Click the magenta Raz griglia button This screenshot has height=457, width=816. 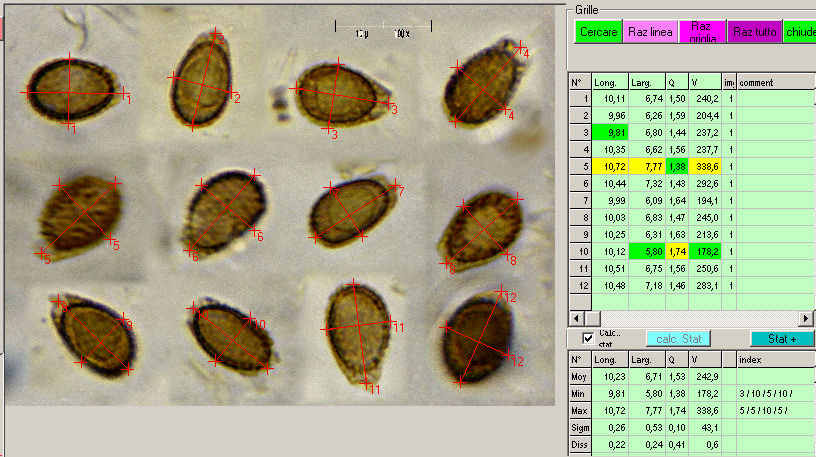pos(701,32)
